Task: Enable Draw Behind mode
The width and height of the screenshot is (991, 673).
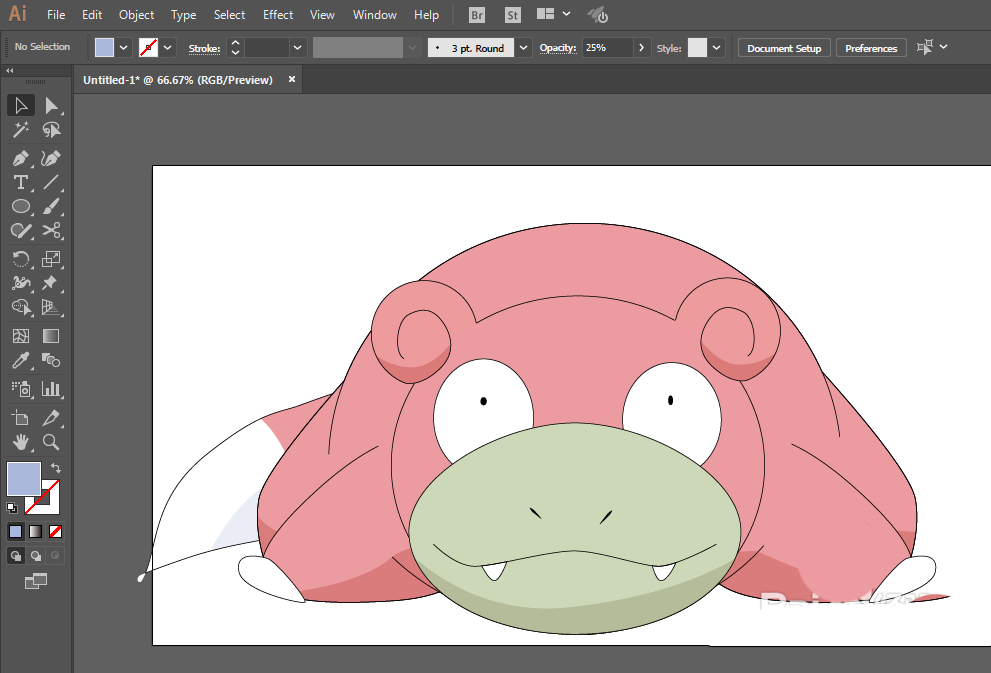Action: (35, 555)
